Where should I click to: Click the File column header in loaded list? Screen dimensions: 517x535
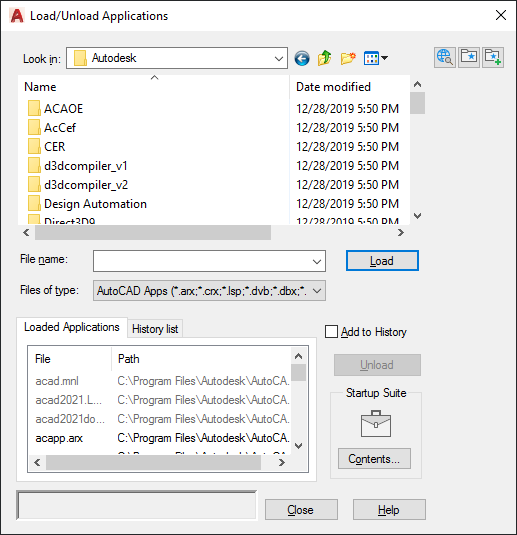tap(70, 359)
